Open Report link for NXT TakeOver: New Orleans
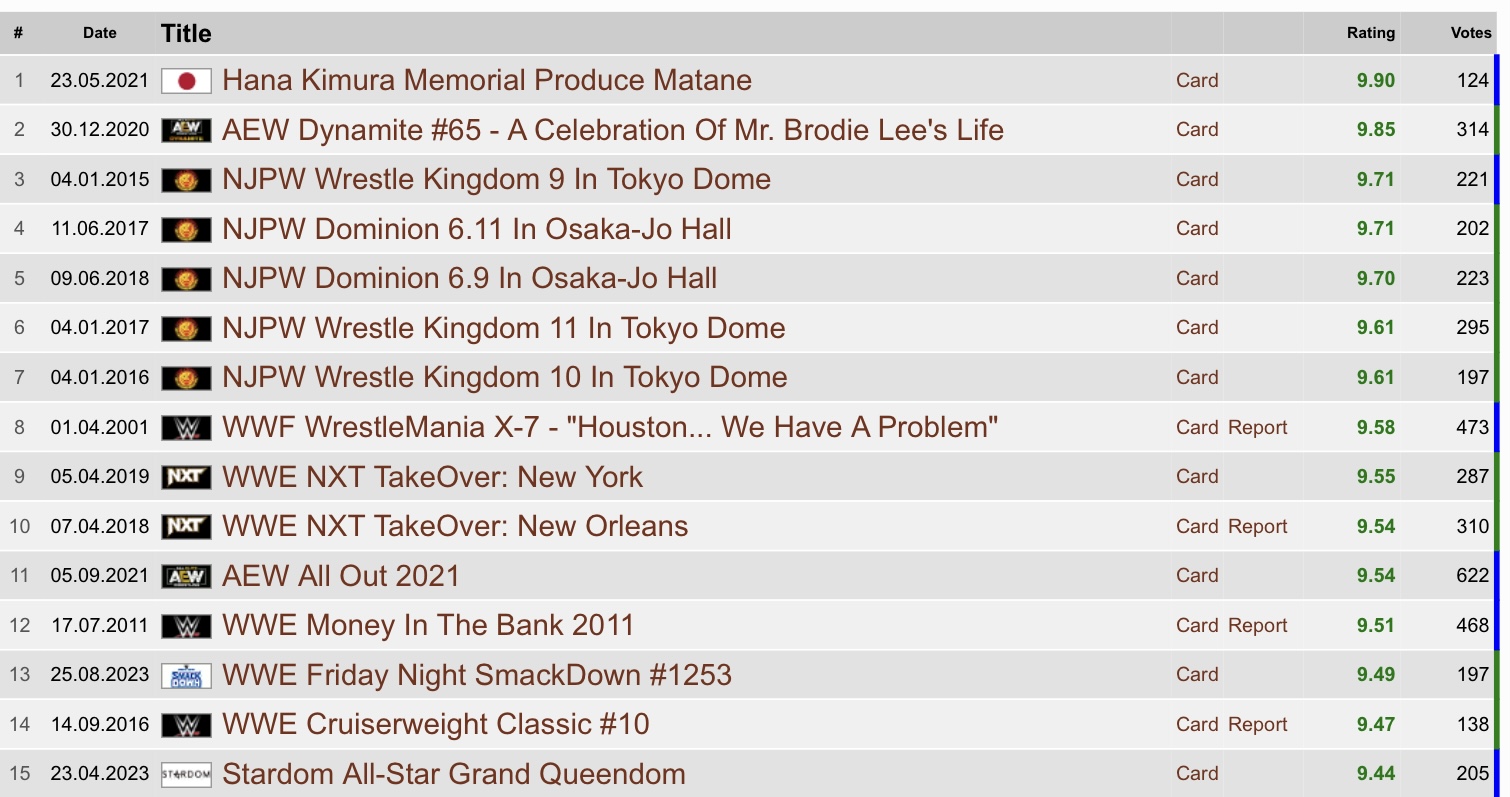Viewport: 1510px width, 797px height. click(1258, 527)
